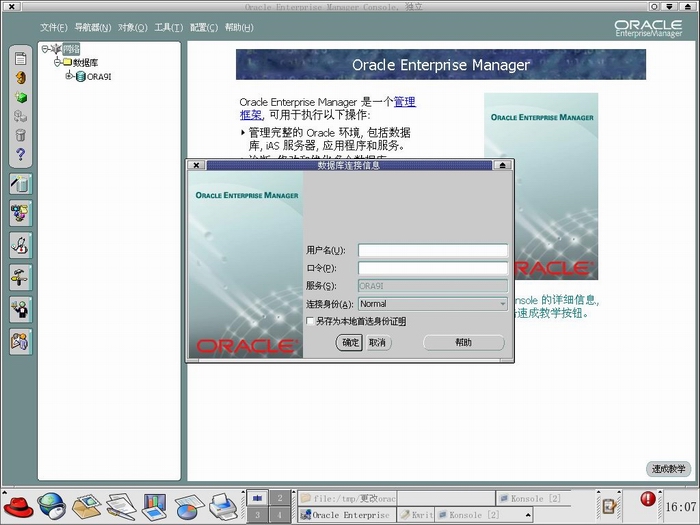Click the 取消 button in login dialog
The height and width of the screenshot is (525, 700).
[x=377, y=342]
